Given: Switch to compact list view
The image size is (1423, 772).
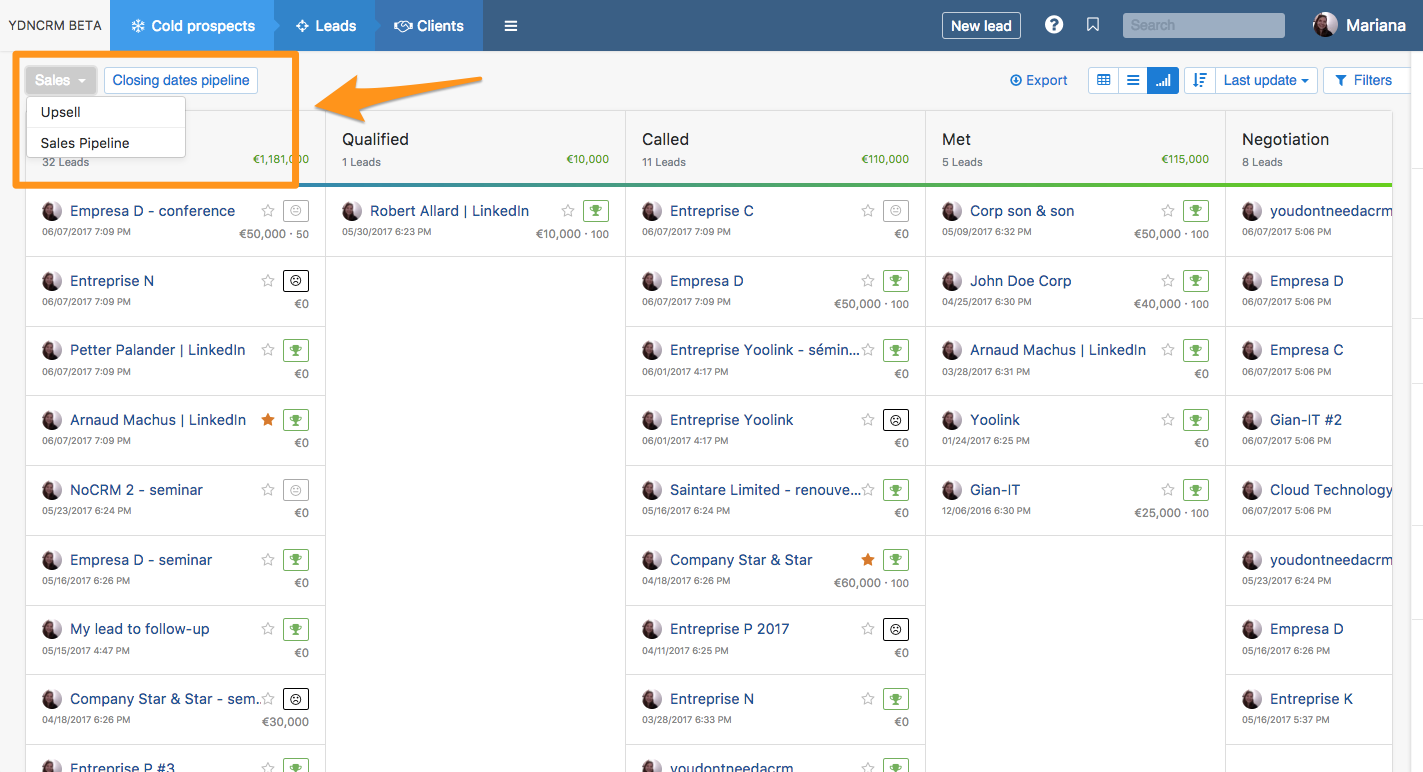Looking at the screenshot, I should 1133,80.
